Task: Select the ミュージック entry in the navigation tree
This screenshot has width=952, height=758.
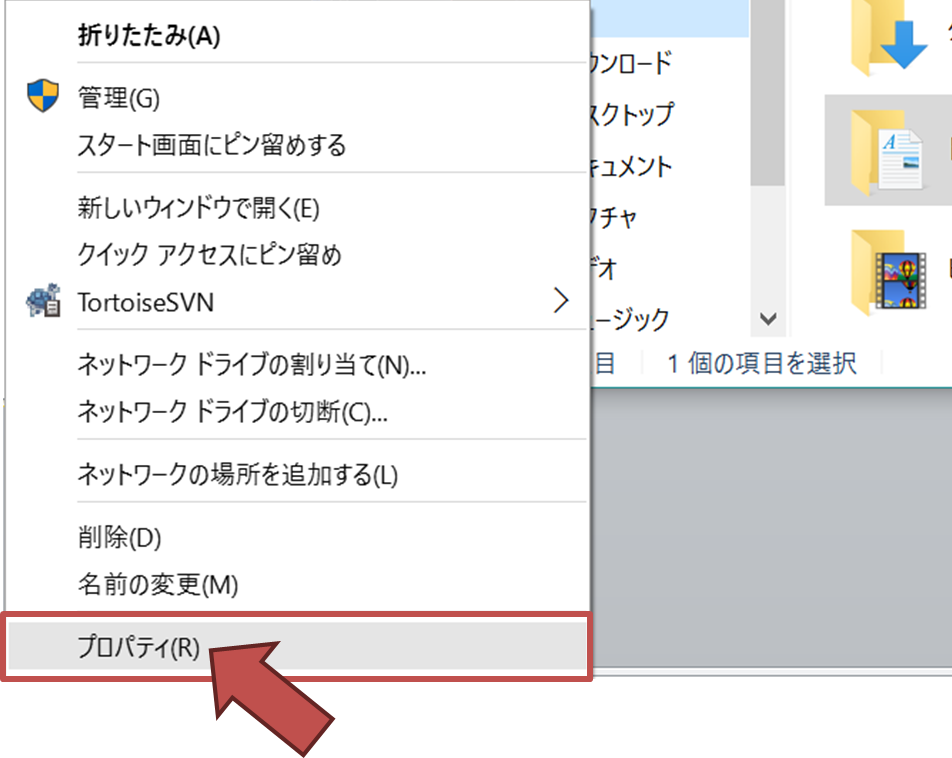Action: pos(630,319)
